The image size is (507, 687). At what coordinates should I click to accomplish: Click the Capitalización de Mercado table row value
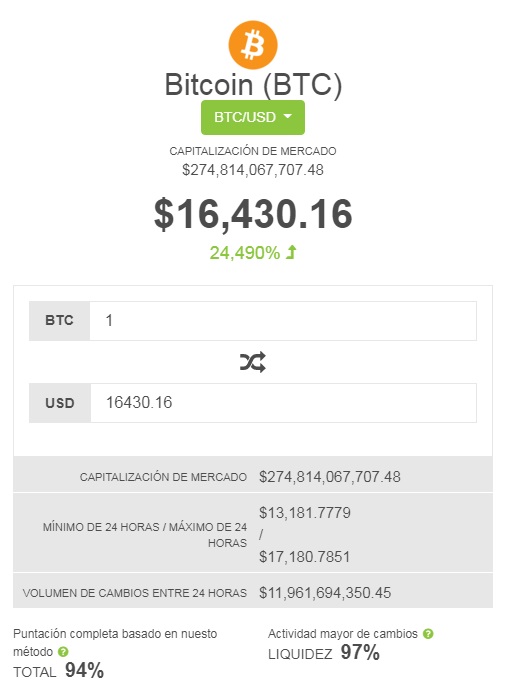[330, 477]
